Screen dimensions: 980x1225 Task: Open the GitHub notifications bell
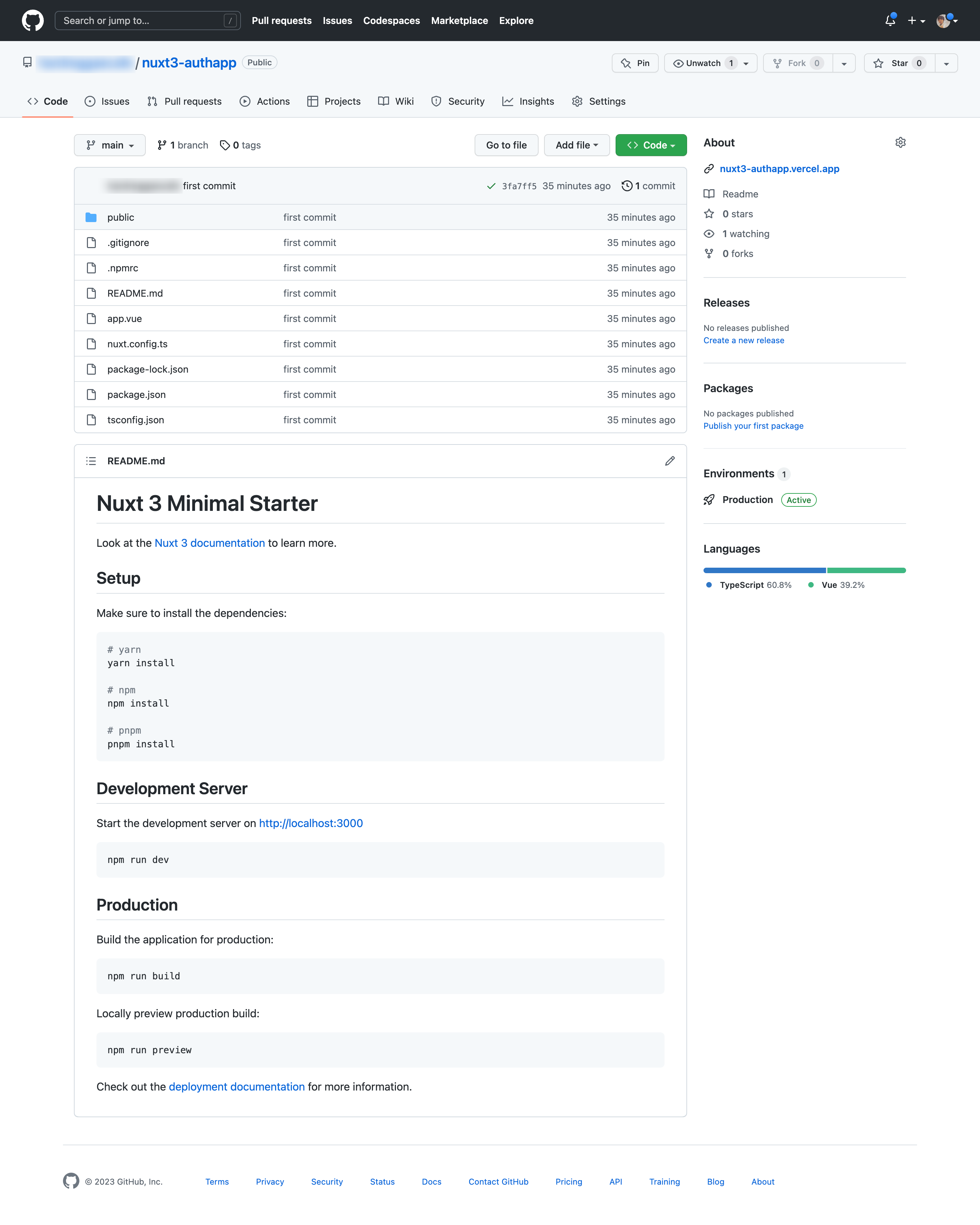(x=890, y=21)
